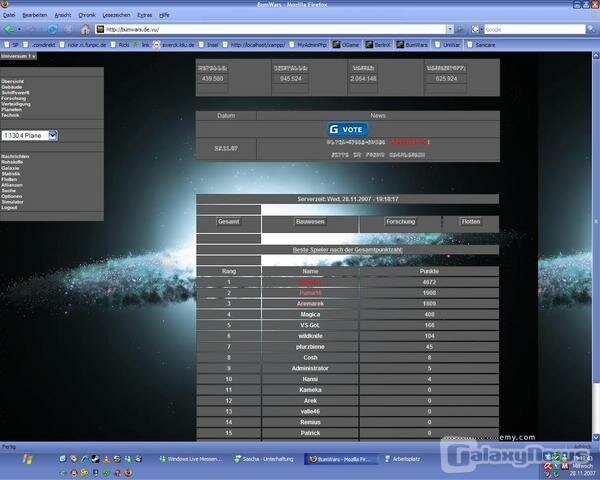Open the UniWar bookmark

[448, 45]
